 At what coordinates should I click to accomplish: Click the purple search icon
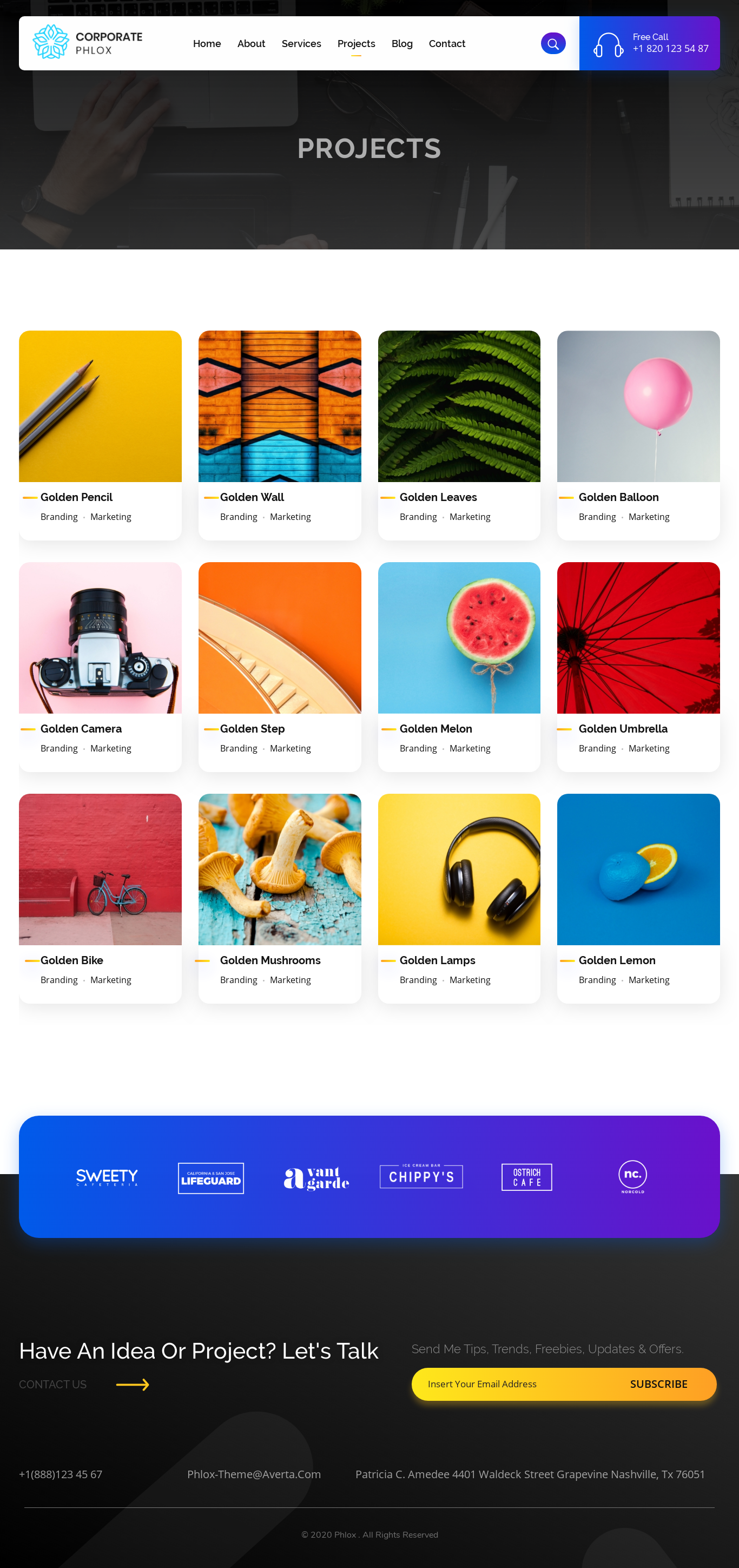click(553, 44)
